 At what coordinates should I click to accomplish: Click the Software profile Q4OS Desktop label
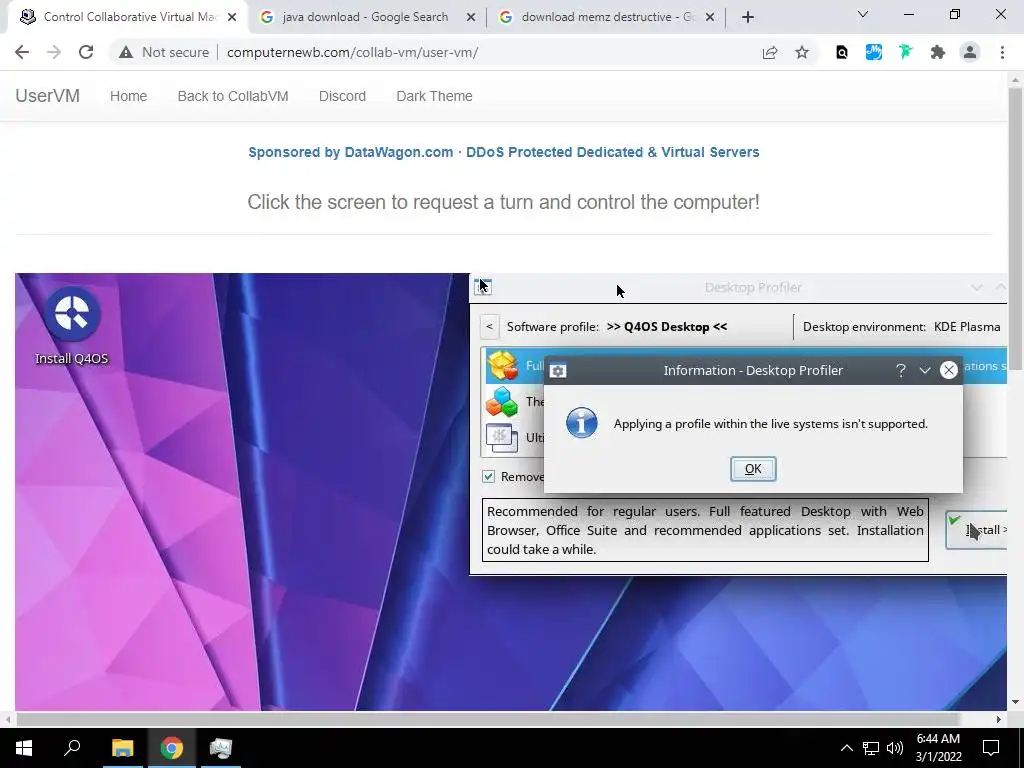click(616, 327)
